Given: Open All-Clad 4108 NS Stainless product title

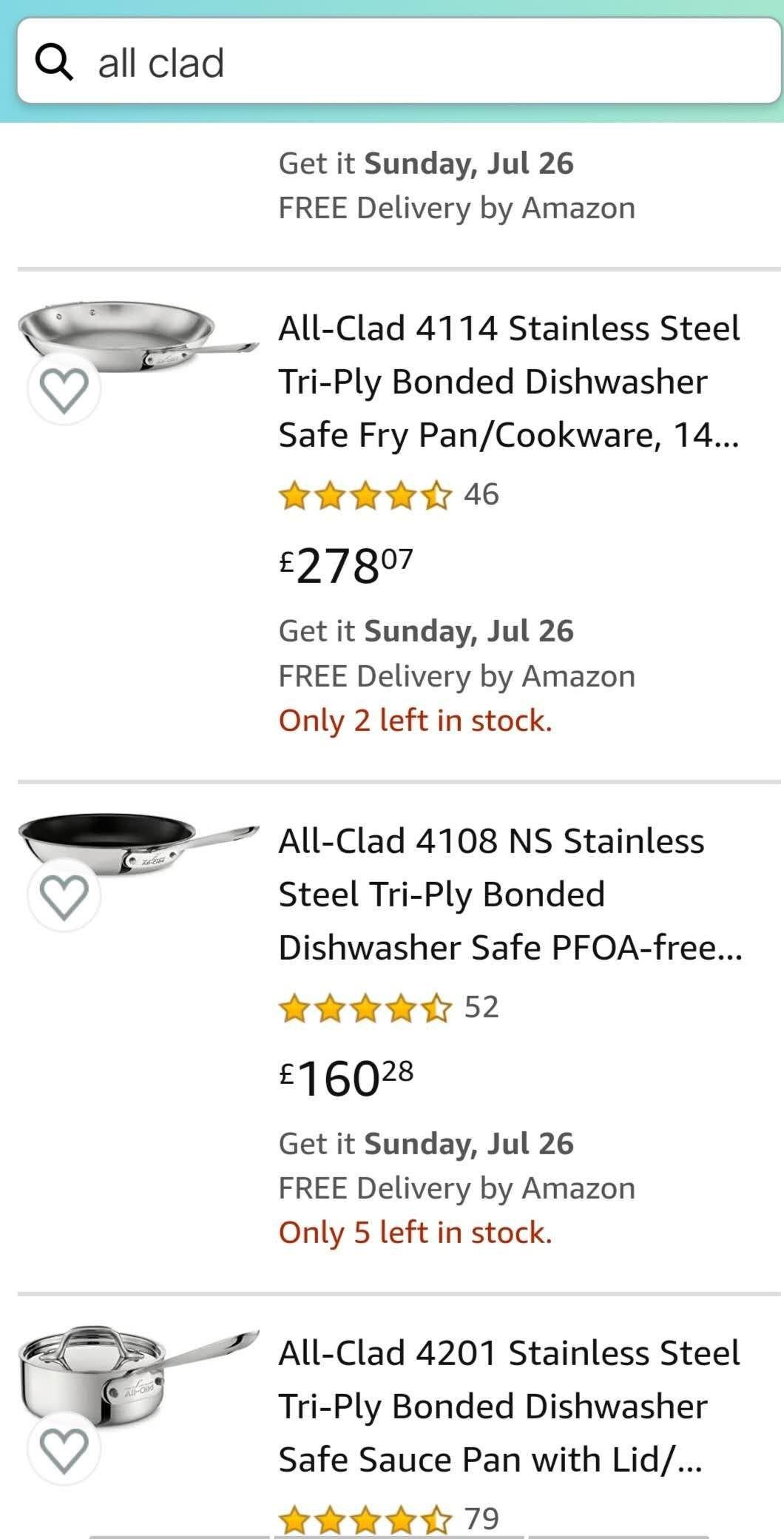Looking at the screenshot, I should 509,894.
